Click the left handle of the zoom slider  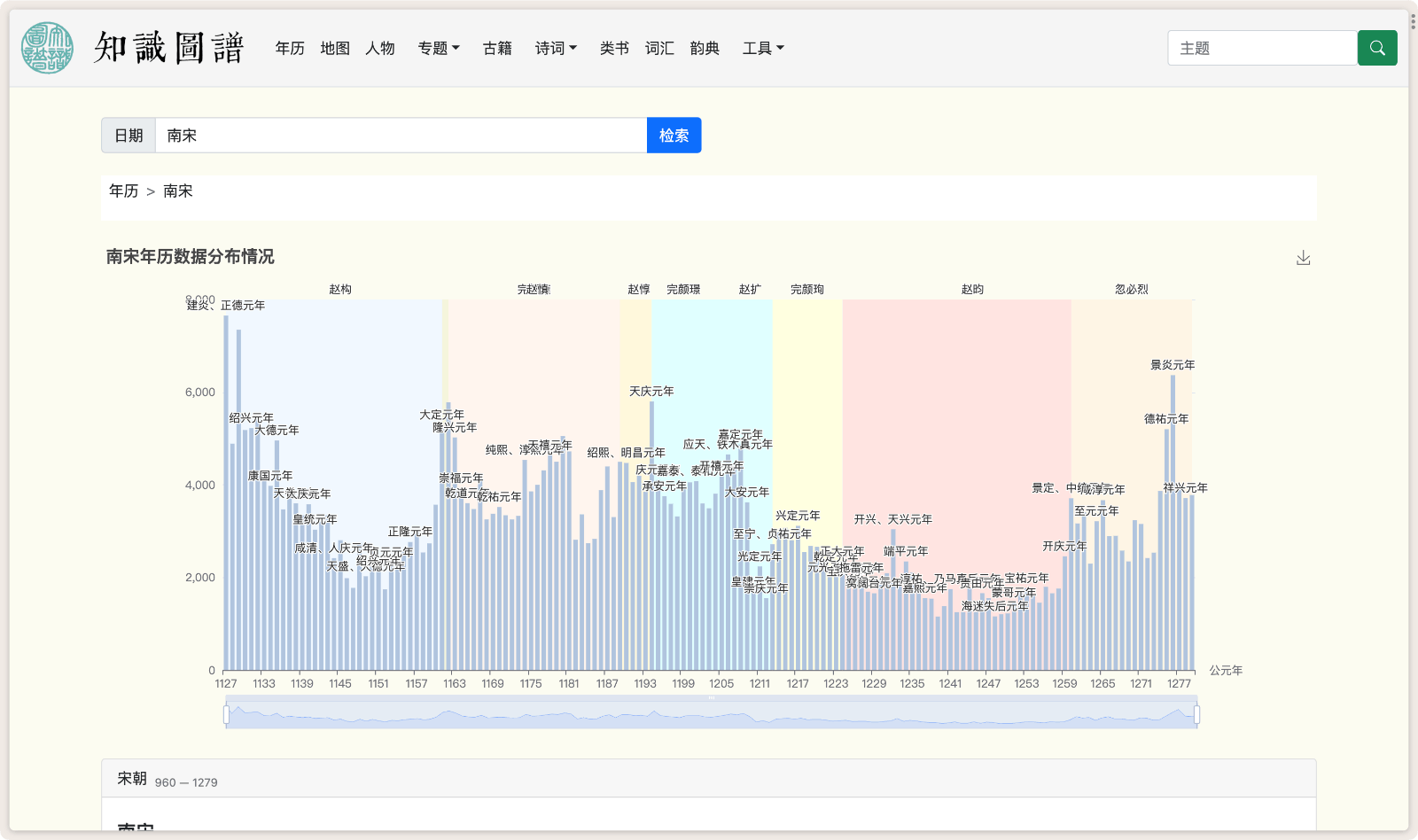(227, 714)
